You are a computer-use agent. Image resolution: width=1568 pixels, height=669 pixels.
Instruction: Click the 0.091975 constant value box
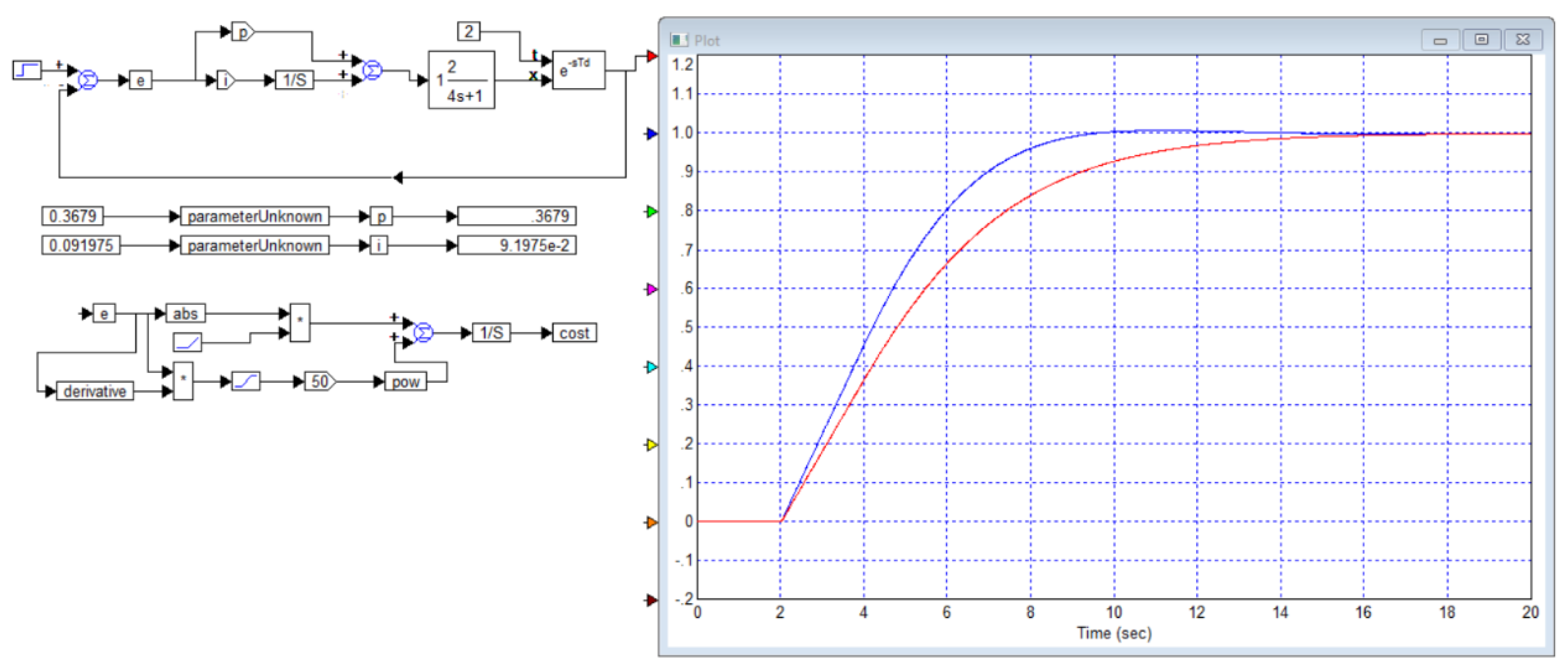point(81,245)
